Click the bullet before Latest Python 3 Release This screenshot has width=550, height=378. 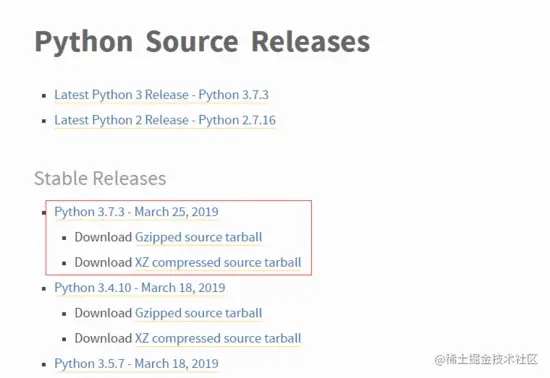pos(44,95)
